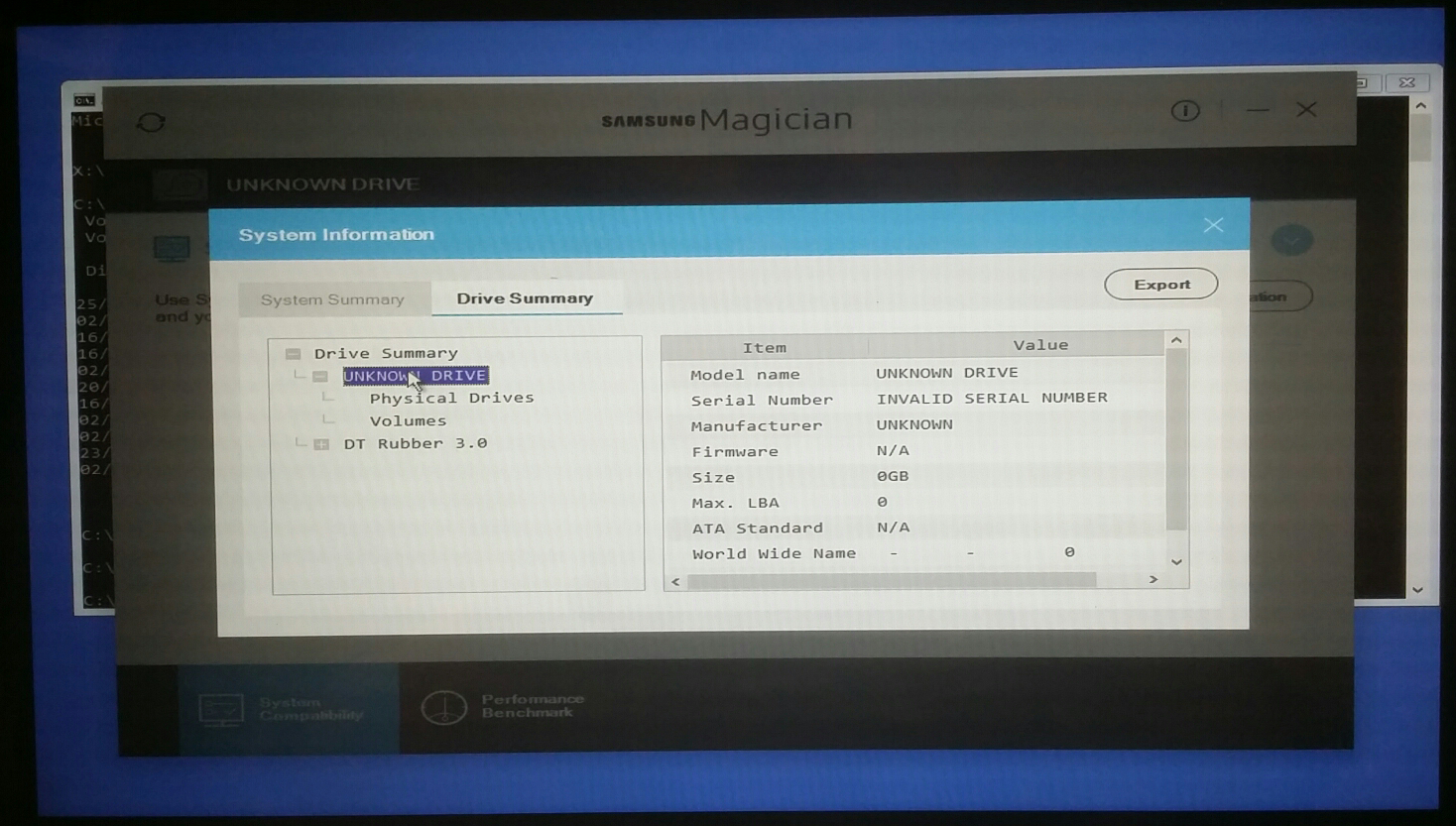This screenshot has height=826, width=1456.
Task: Click the Manufacturer row label
Action: (757, 426)
